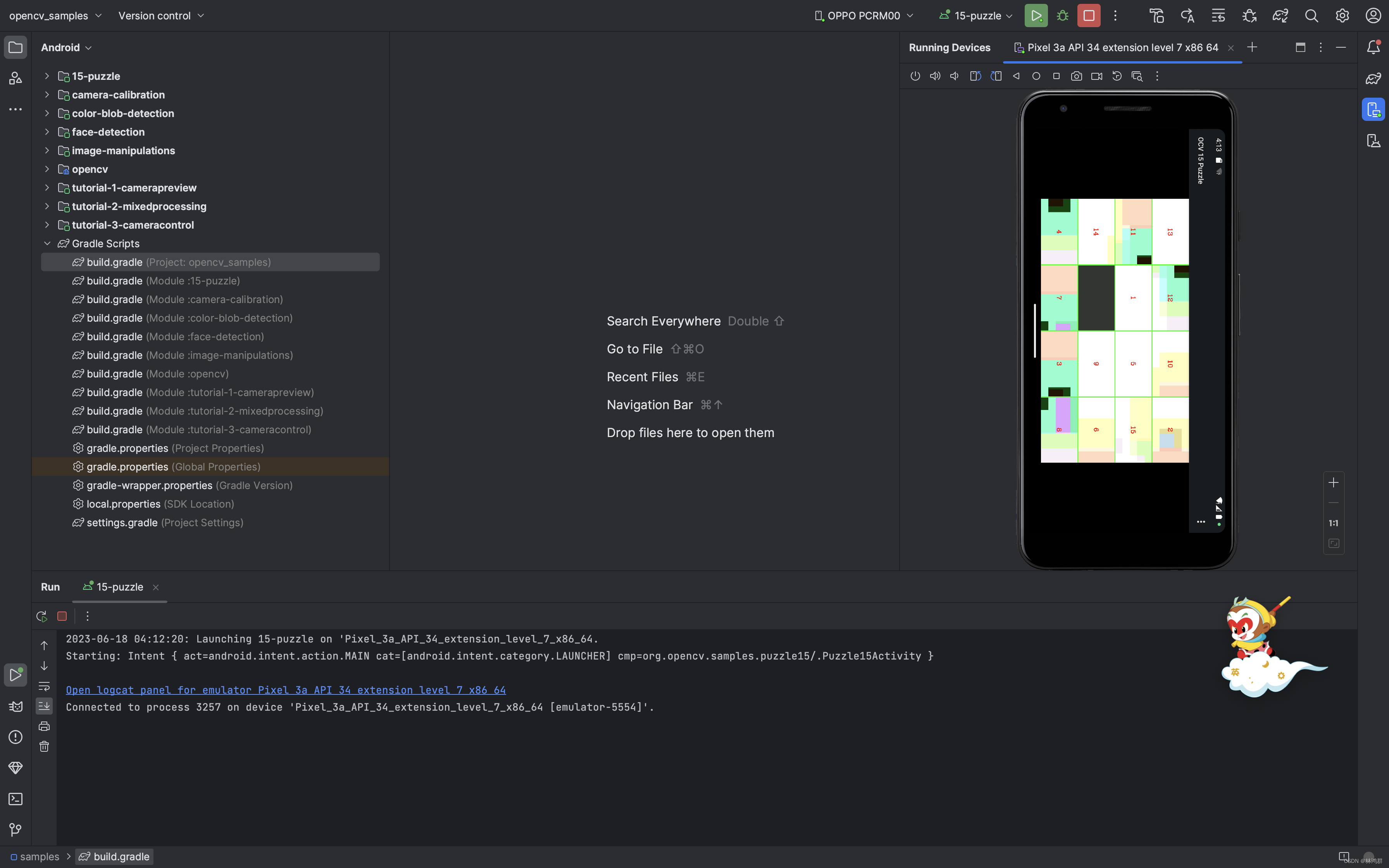The image size is (1389, 868).
Task: Toggle the Project tool window folder icon
Action: click(x=16, y=48)
